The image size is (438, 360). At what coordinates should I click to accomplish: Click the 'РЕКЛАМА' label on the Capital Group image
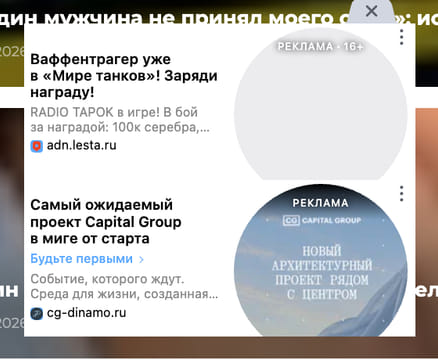coord(320,203)
